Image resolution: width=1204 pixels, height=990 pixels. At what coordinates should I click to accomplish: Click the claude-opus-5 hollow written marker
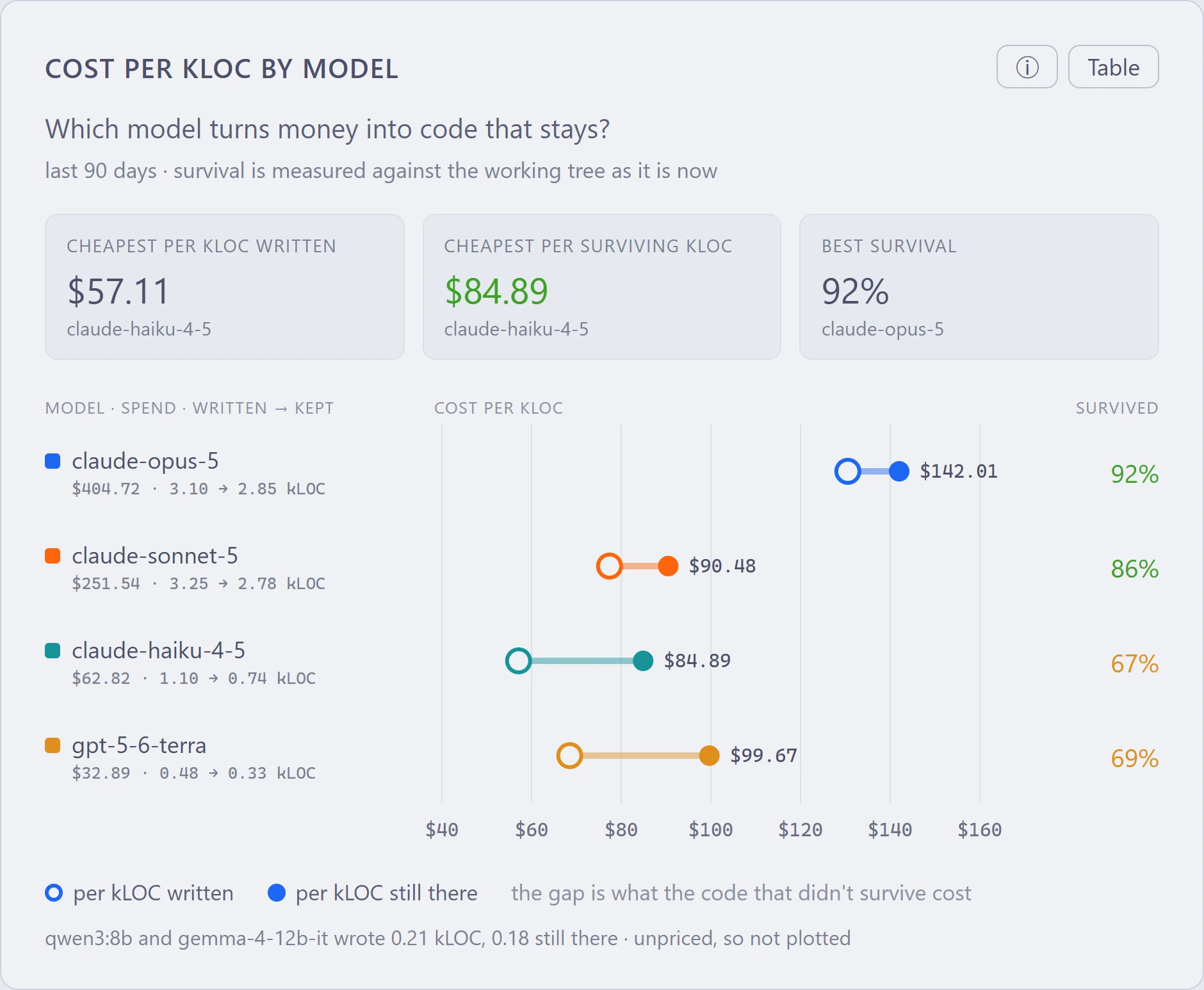pos(848,471)
